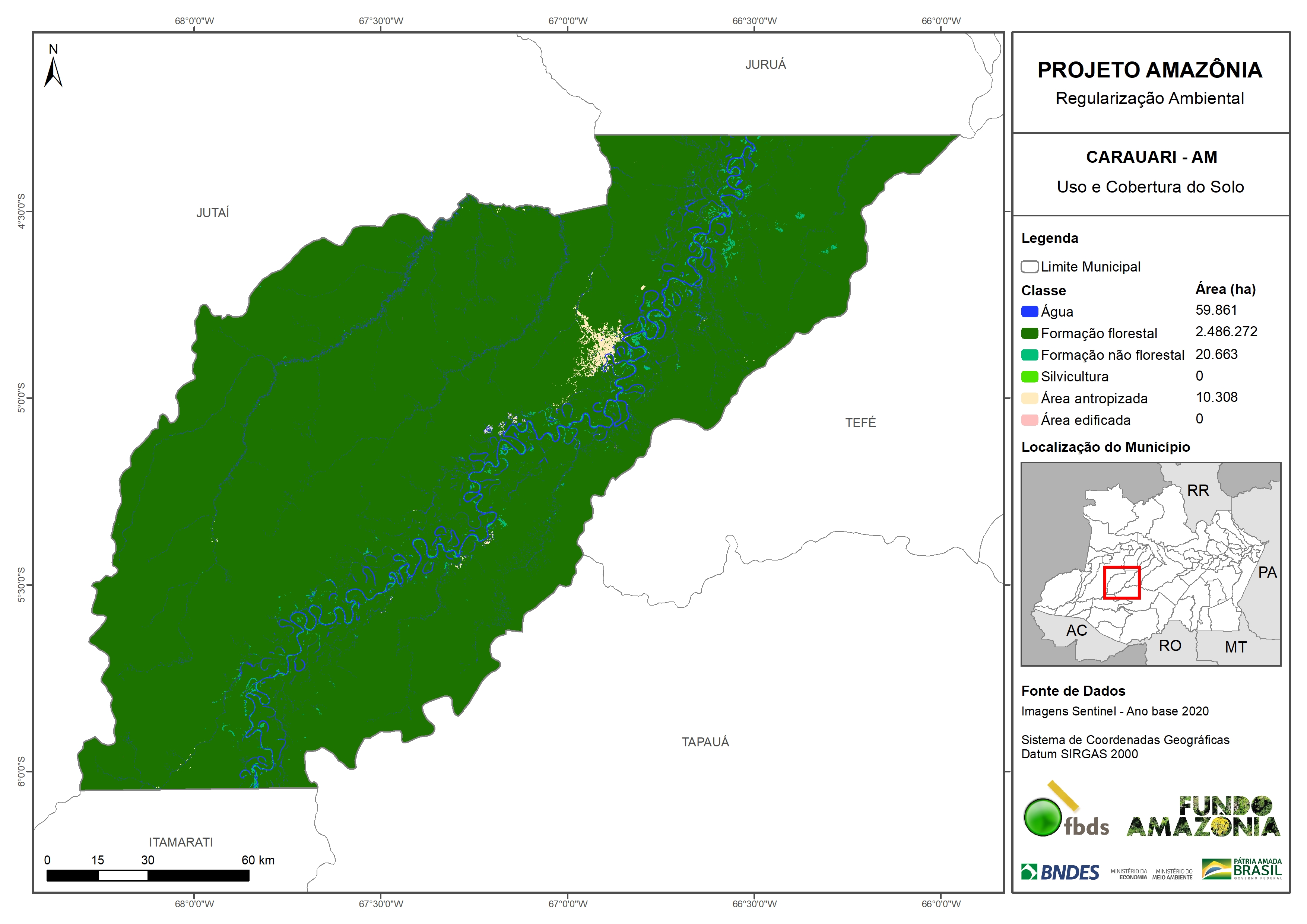Click the TEFÉ municipality label
The height and width of the screenshot is (924, 1307).
click(860, 423)
